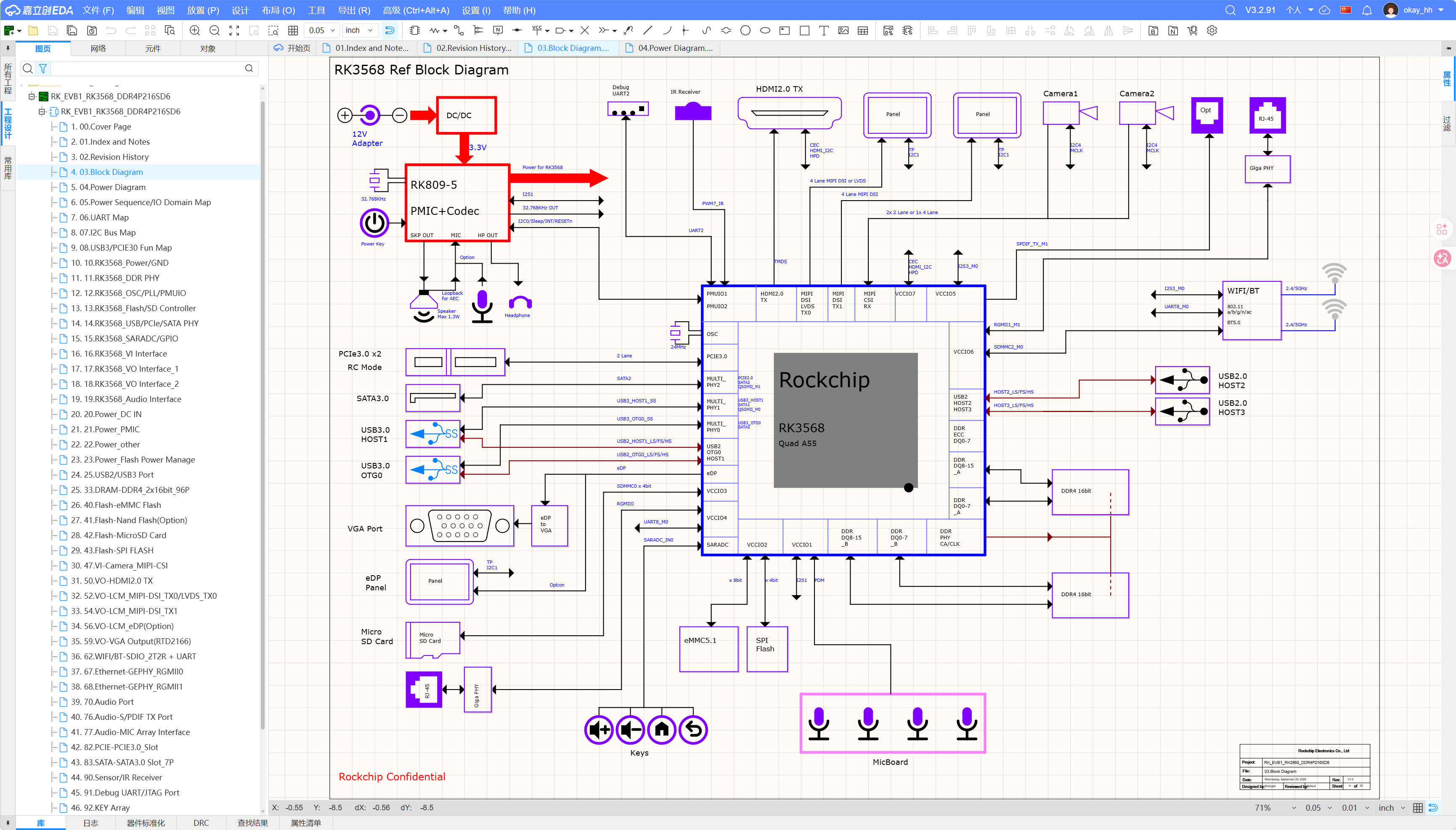The image size is (1456, 830).
Task: Toggle the status bar snap icon
Action: click(1433, 808)
